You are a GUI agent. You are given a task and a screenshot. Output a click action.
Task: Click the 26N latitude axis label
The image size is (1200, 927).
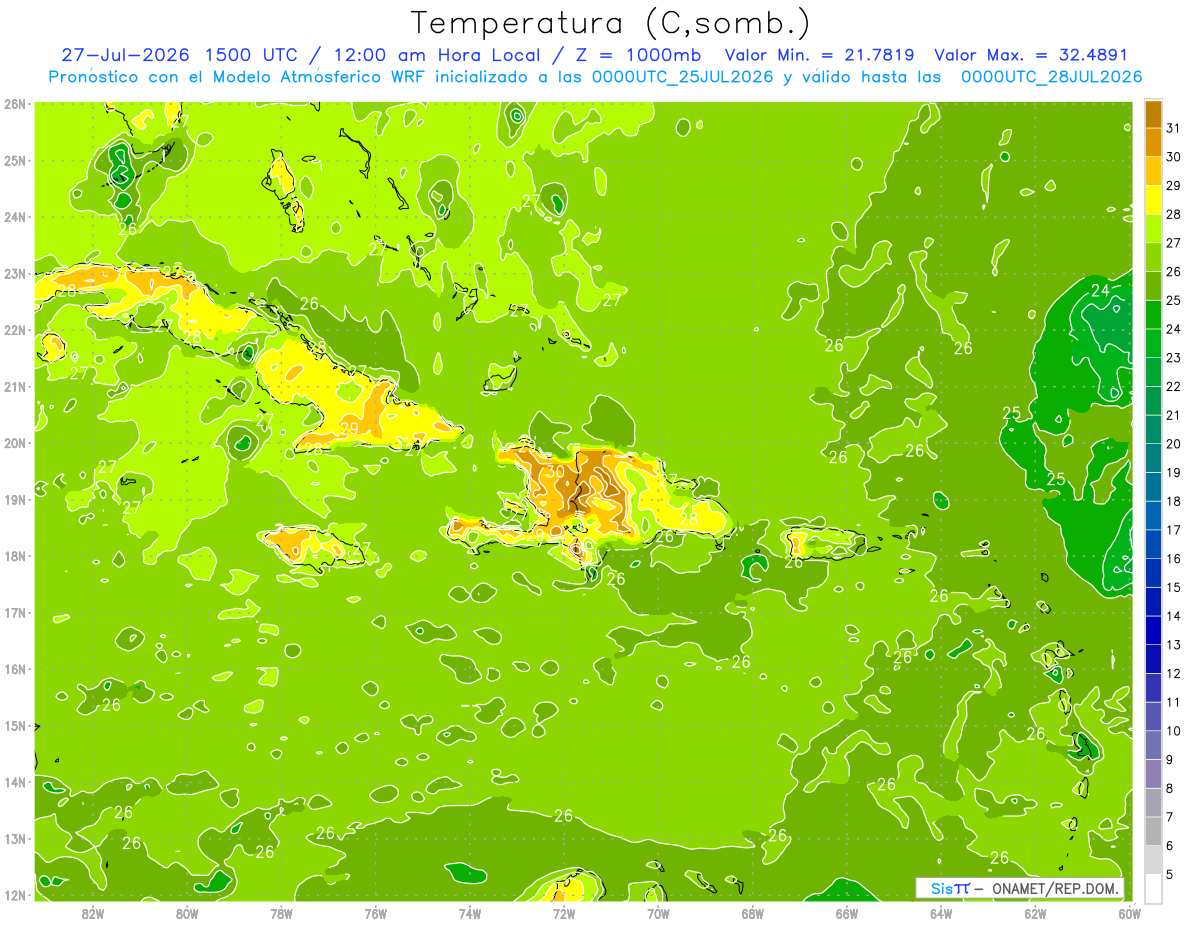(15, 104)
